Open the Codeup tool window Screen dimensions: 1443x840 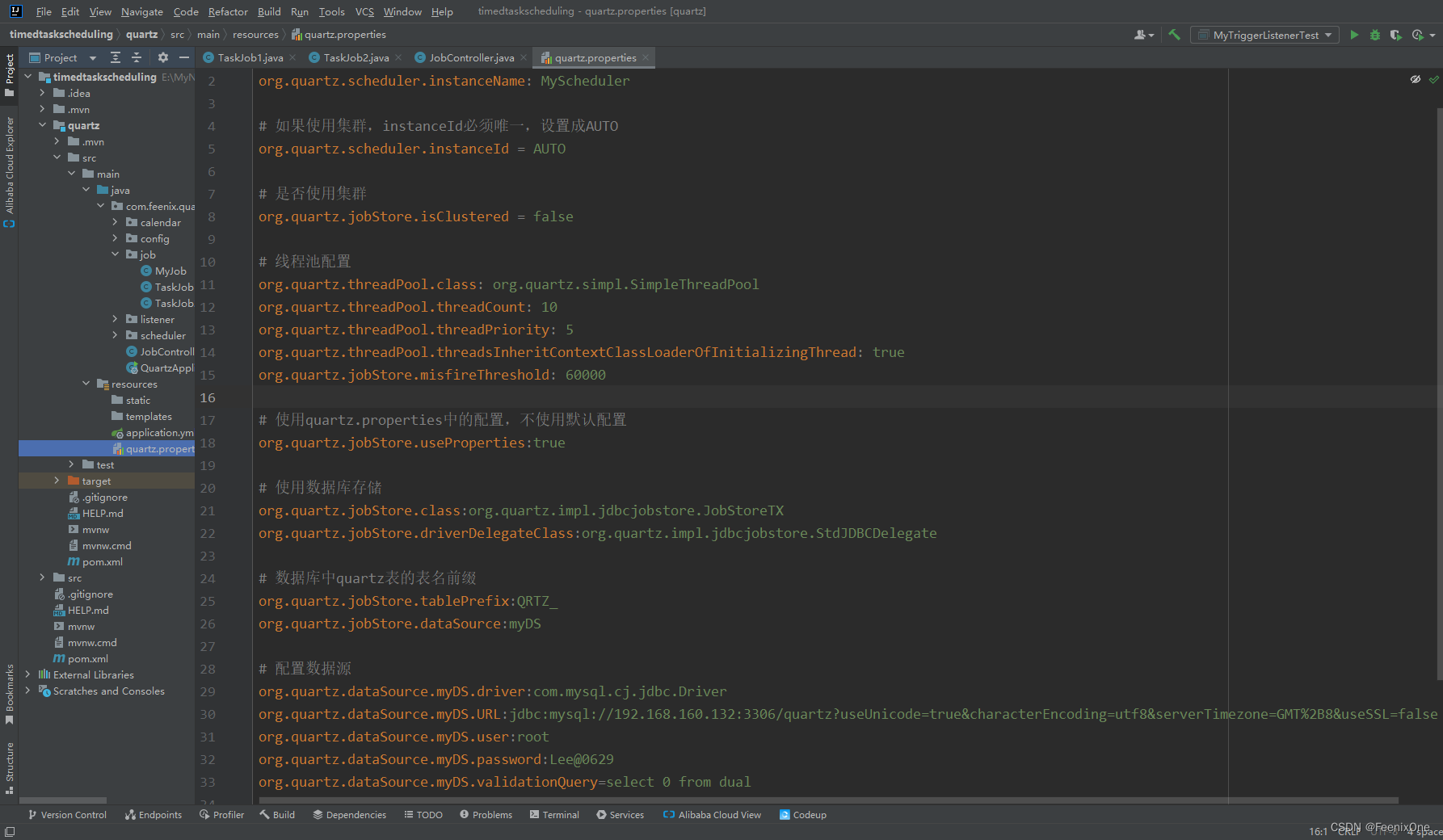coord(803,815)
